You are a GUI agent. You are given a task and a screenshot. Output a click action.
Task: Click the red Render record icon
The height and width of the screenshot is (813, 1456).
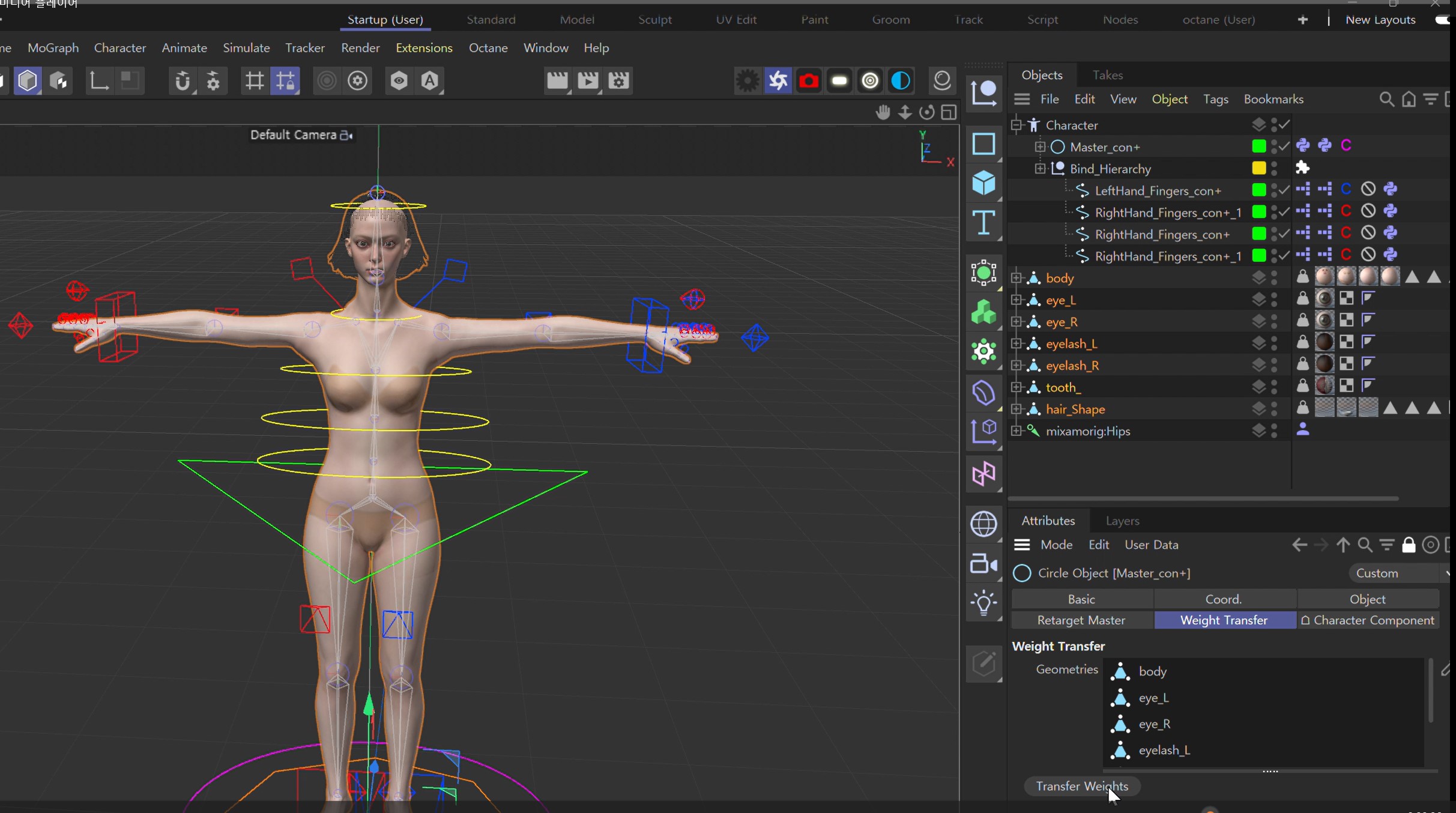tap(809, 80)
